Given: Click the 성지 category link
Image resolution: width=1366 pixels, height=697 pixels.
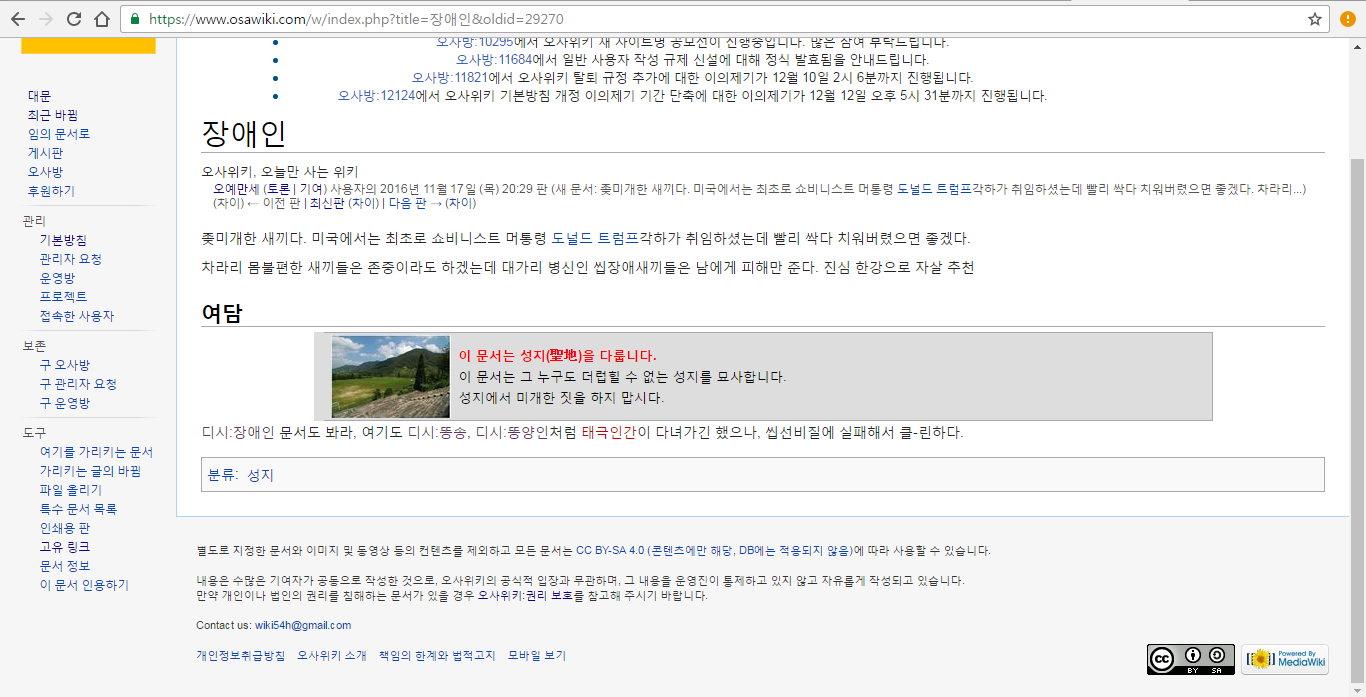Looking at the screenshot, I should 260,475.
